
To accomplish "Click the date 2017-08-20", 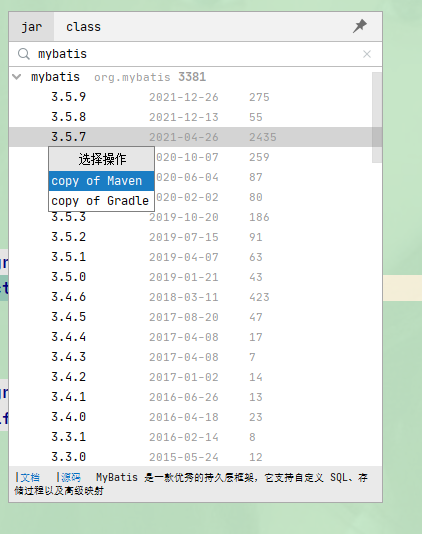I will pos(184,317).
